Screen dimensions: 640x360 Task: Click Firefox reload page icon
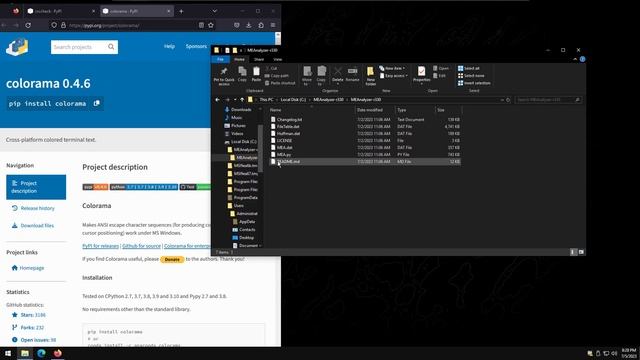click(28, 25)
